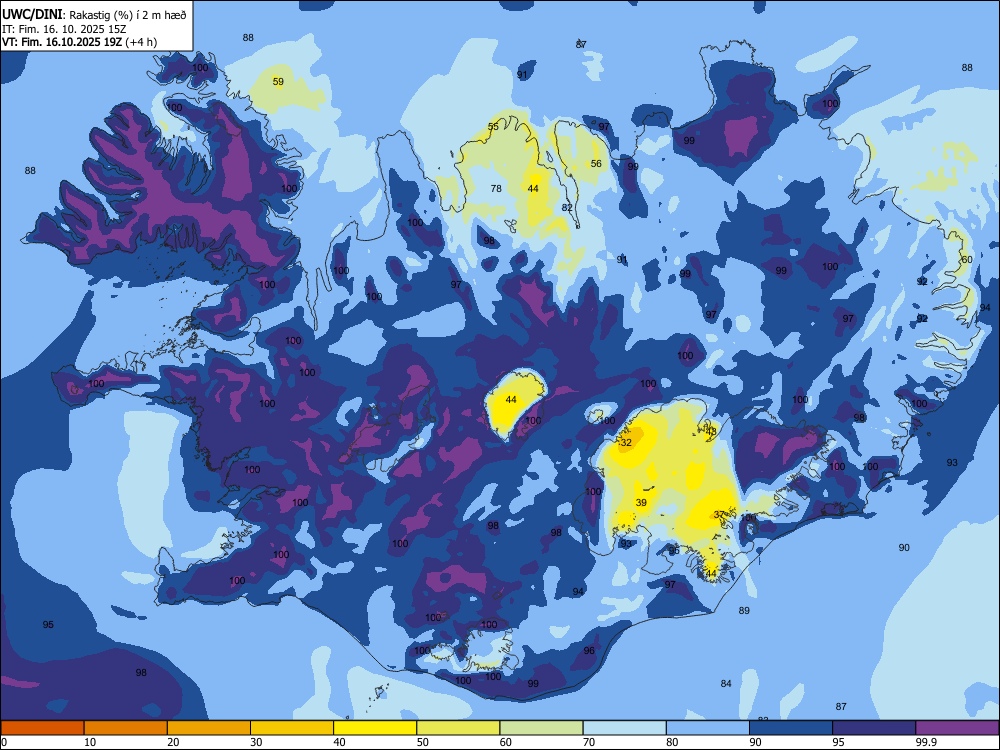Click the humidity value '37' on the map
The height and width of the screenshot is (750, 1000).
719,515
